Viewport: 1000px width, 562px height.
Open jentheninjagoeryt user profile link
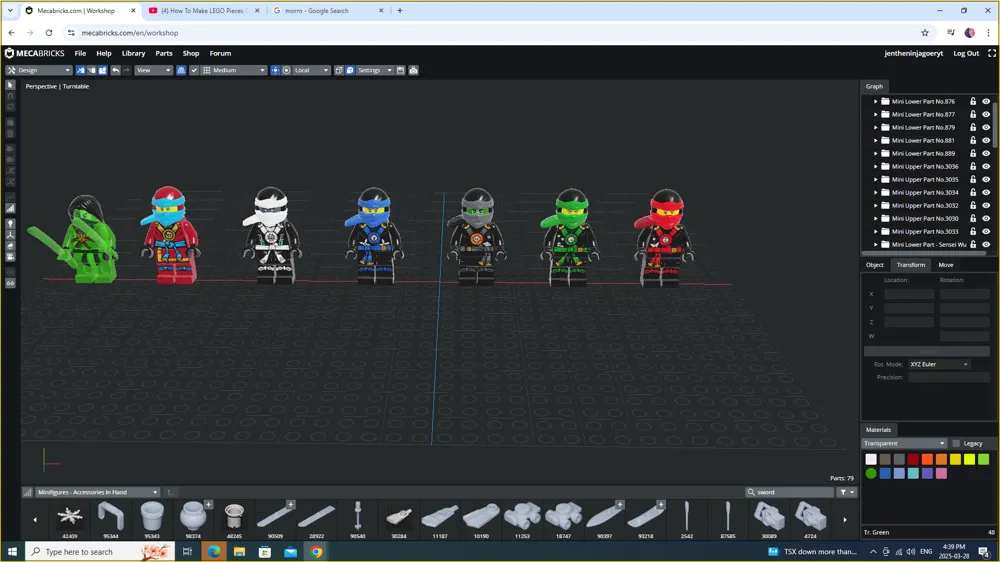(913, 54)
